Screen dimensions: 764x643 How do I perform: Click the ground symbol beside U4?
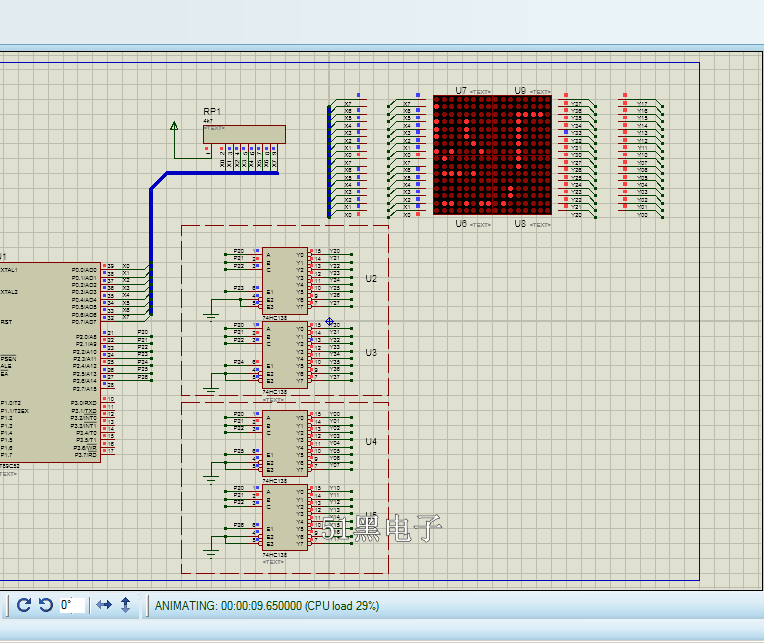211,479
